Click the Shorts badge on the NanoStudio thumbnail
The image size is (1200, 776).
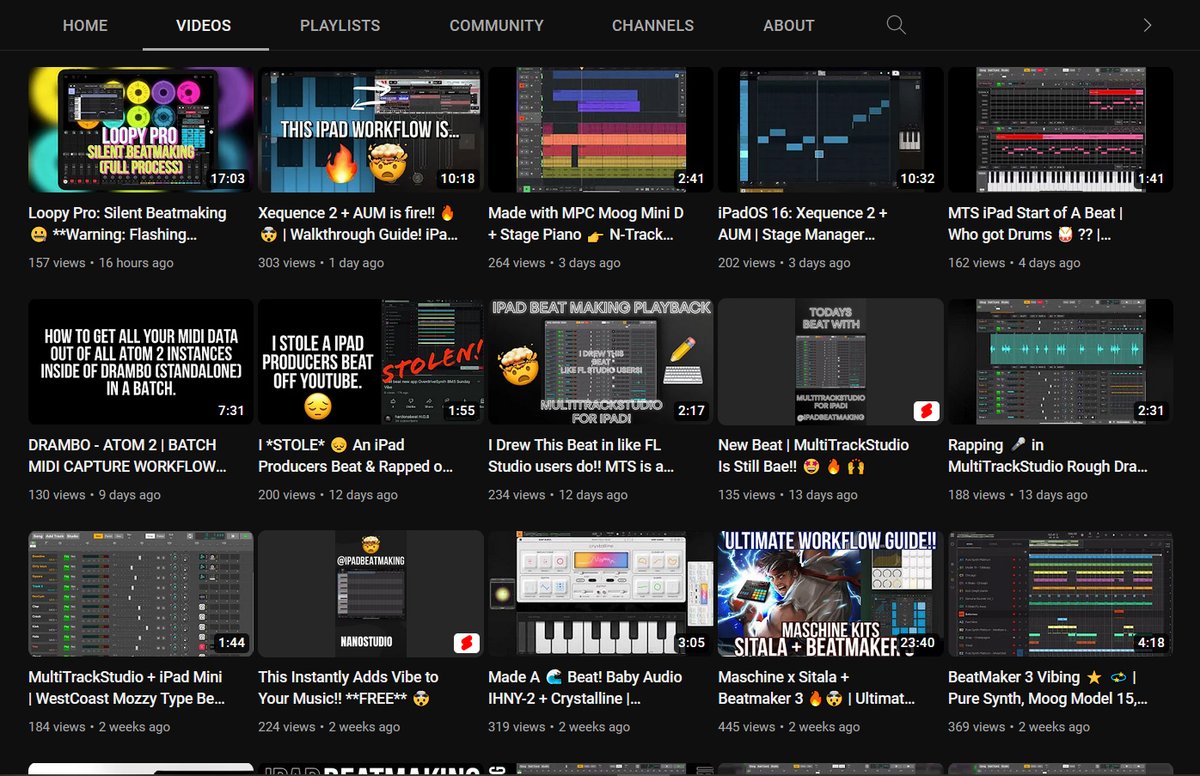tap(465, 643)
